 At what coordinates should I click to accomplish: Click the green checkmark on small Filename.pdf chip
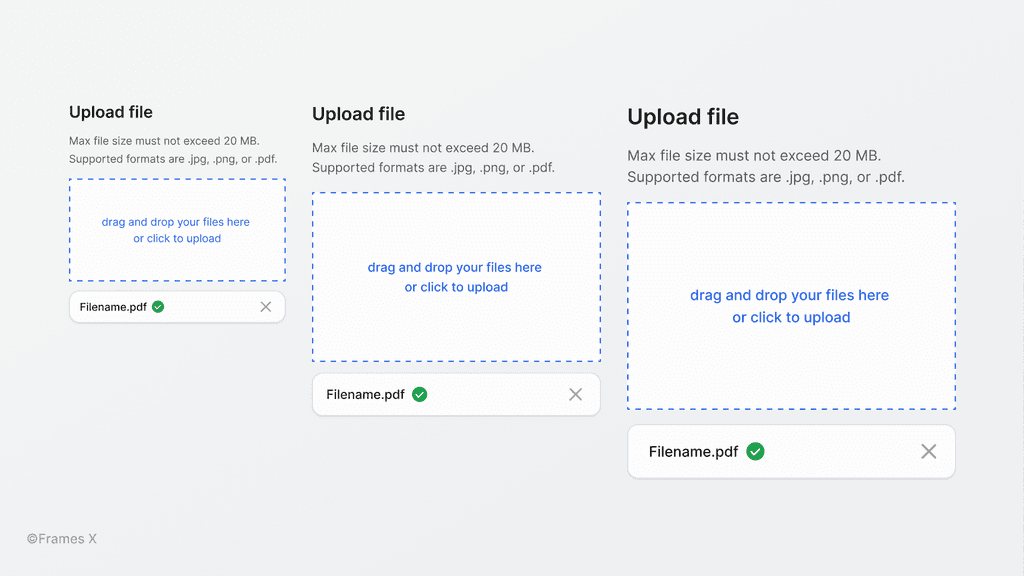click(157, 307)
